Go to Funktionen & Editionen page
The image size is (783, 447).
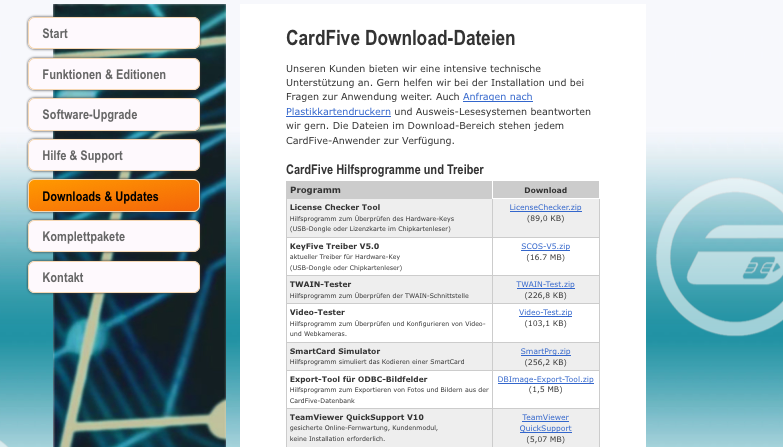(114, 74)
